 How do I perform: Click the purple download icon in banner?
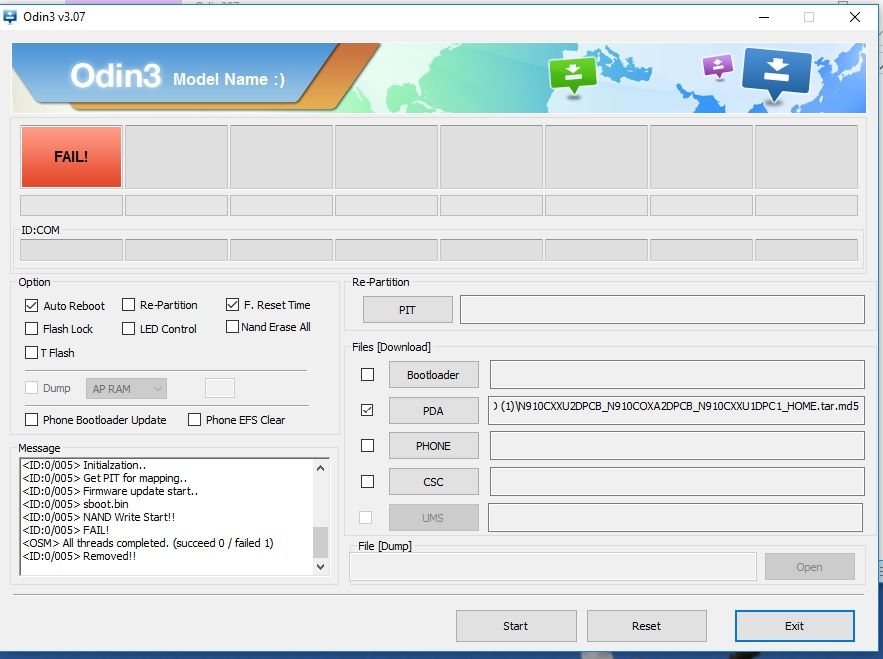point(718,66)
